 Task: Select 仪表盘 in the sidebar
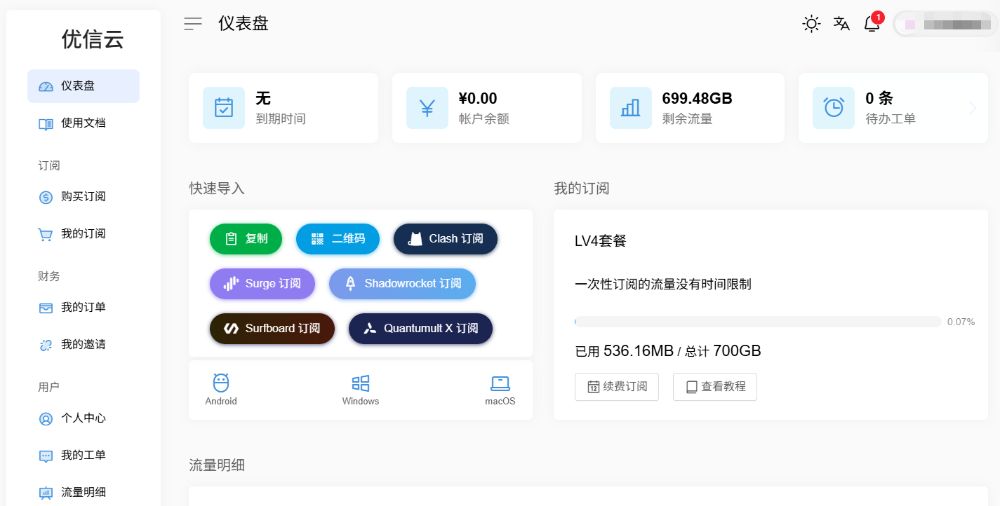pos(84,86)
